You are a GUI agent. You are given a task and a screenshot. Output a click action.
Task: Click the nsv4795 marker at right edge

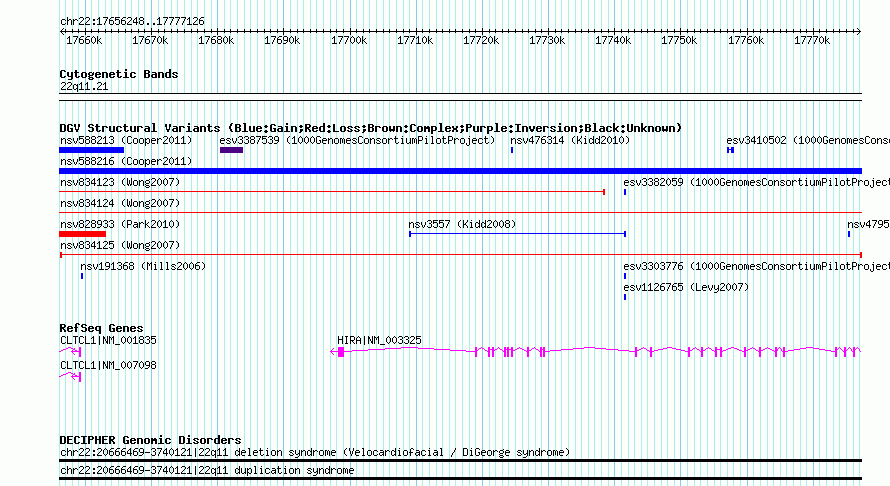click(x=849, y=234)
